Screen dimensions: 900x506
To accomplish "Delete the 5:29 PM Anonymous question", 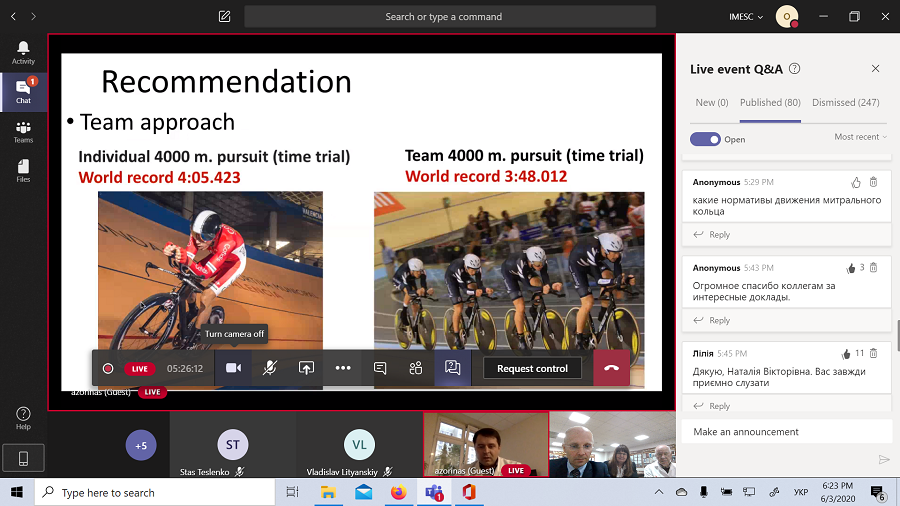I will [873, 182].
